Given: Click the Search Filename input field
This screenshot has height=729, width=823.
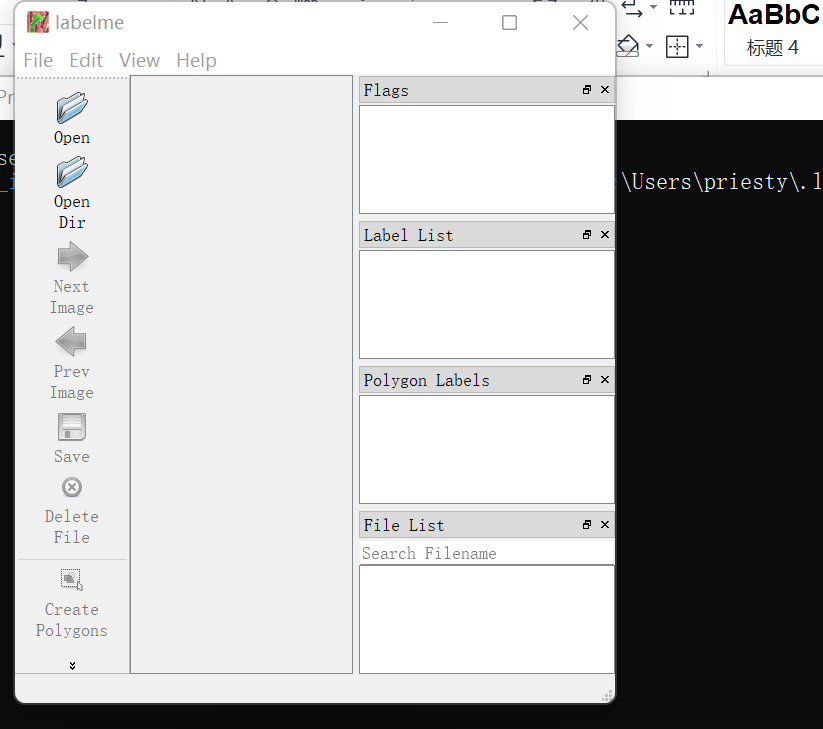Looking at the screenshot, I should click(x=487, y=553).
